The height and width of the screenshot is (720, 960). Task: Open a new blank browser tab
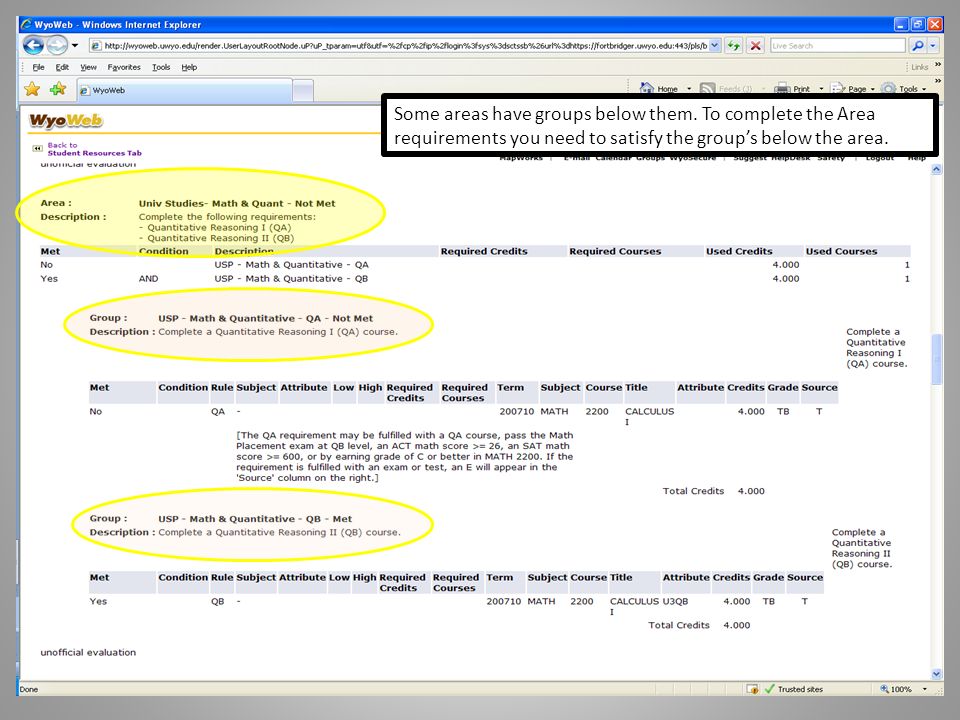pos(302,91)
